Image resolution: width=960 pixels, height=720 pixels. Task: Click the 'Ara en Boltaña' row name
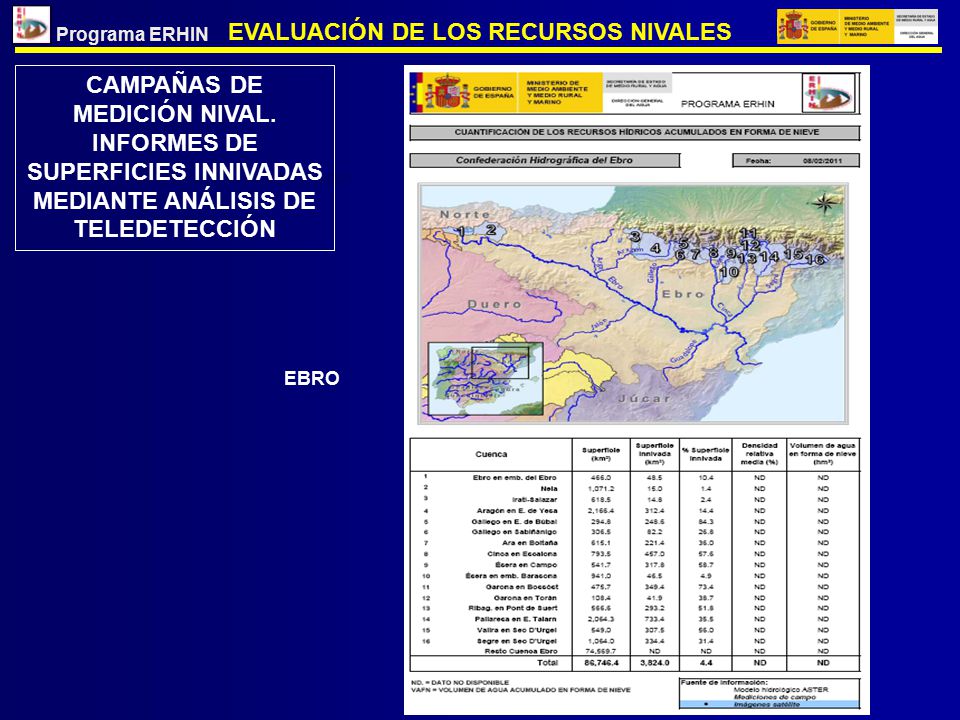530,543
